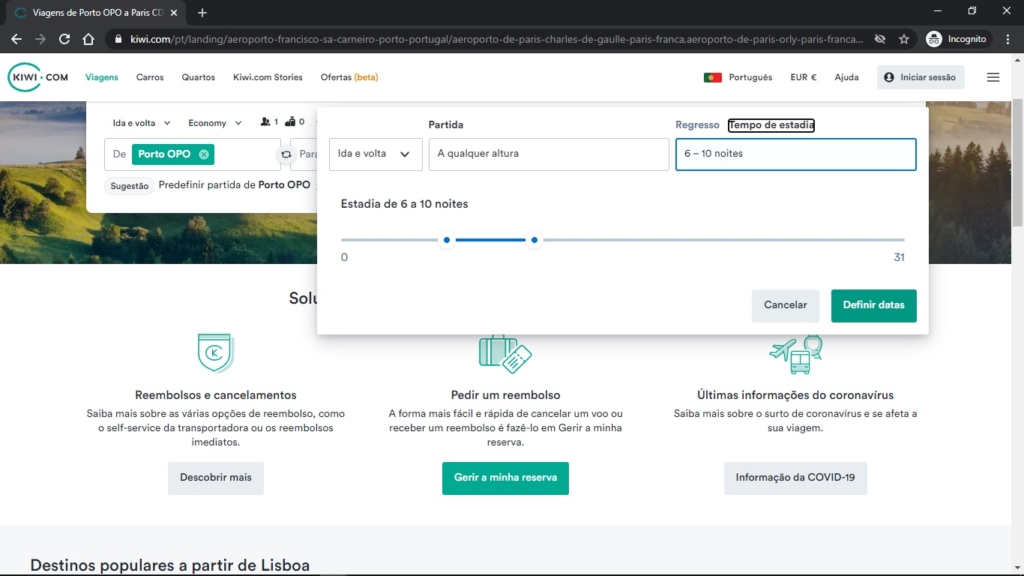Go to Ofertas (beta) in navigation
This screenshot has height=576, width=1024.
349,77
